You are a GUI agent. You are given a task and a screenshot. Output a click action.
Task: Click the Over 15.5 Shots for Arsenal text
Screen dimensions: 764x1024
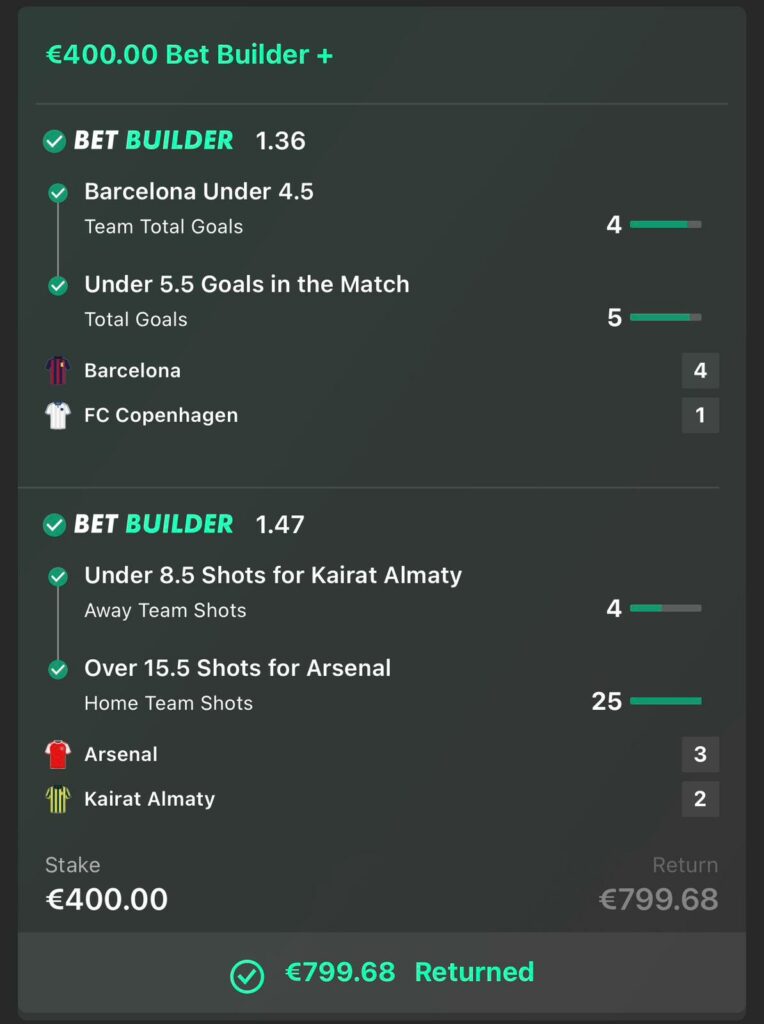pyautogui.click(x=238, y=669)
